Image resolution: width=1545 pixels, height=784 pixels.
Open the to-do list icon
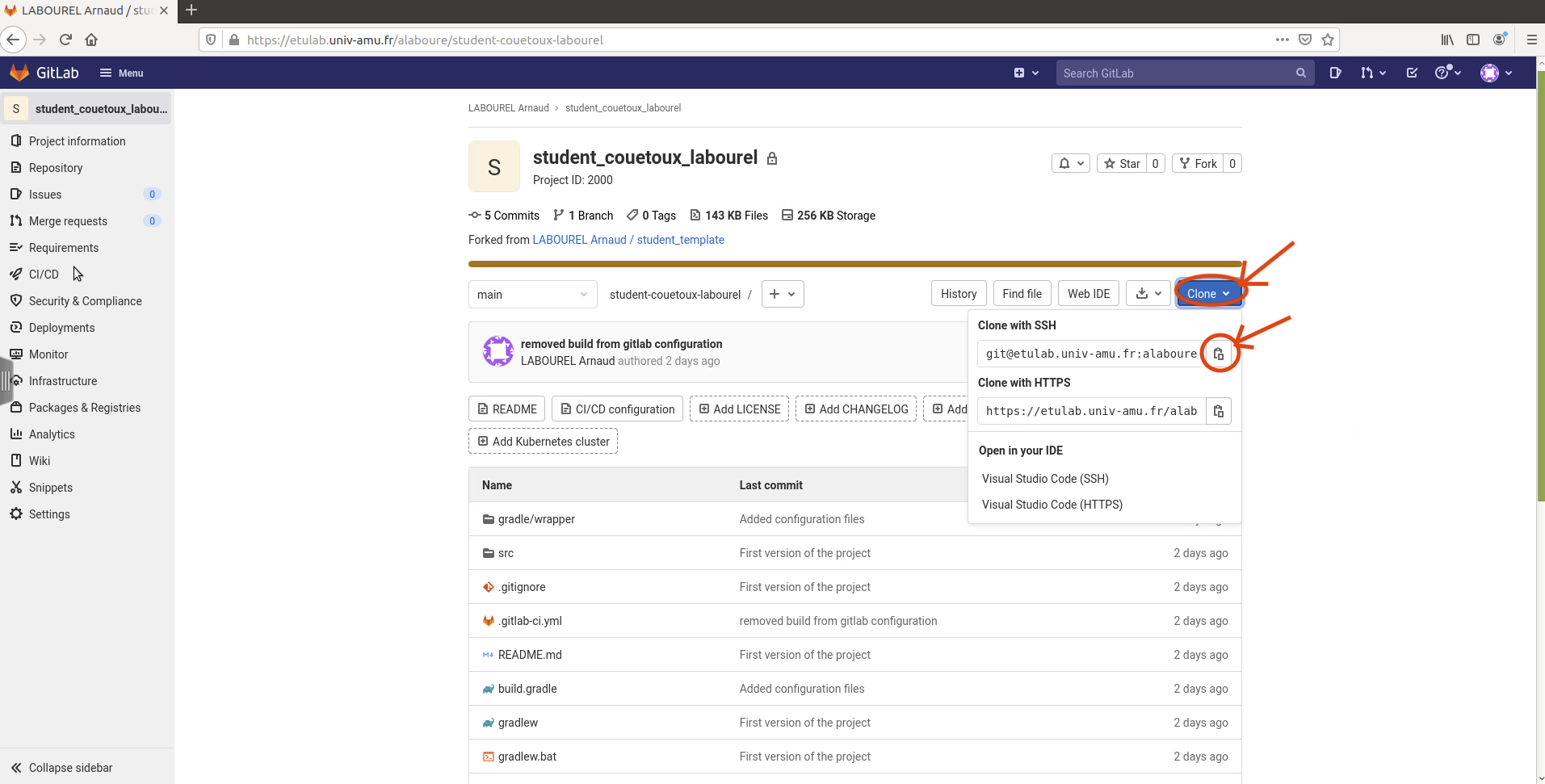[1412, 73]
